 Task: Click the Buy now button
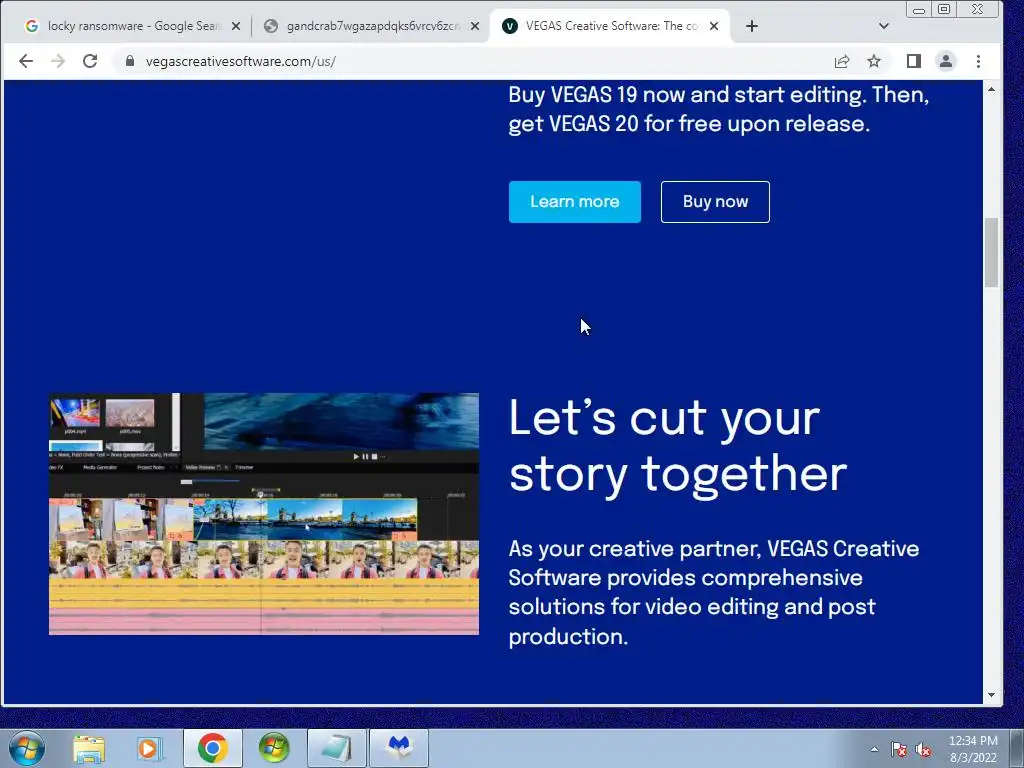coord(715,202)
